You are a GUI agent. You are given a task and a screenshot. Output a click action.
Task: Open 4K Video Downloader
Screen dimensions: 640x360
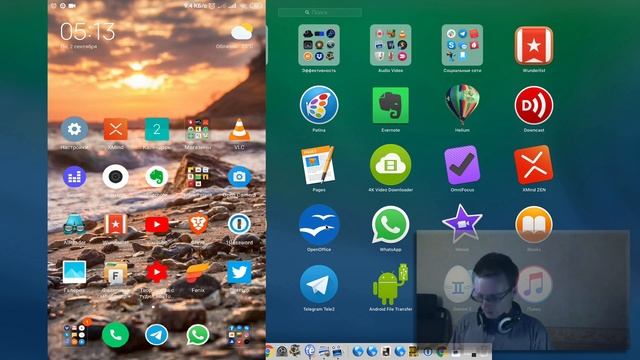tap(390, 165)
